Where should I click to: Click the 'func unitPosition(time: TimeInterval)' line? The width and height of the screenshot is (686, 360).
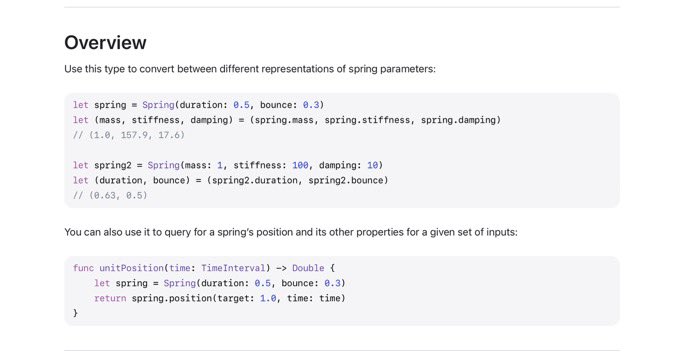click(x=203, y=268)
